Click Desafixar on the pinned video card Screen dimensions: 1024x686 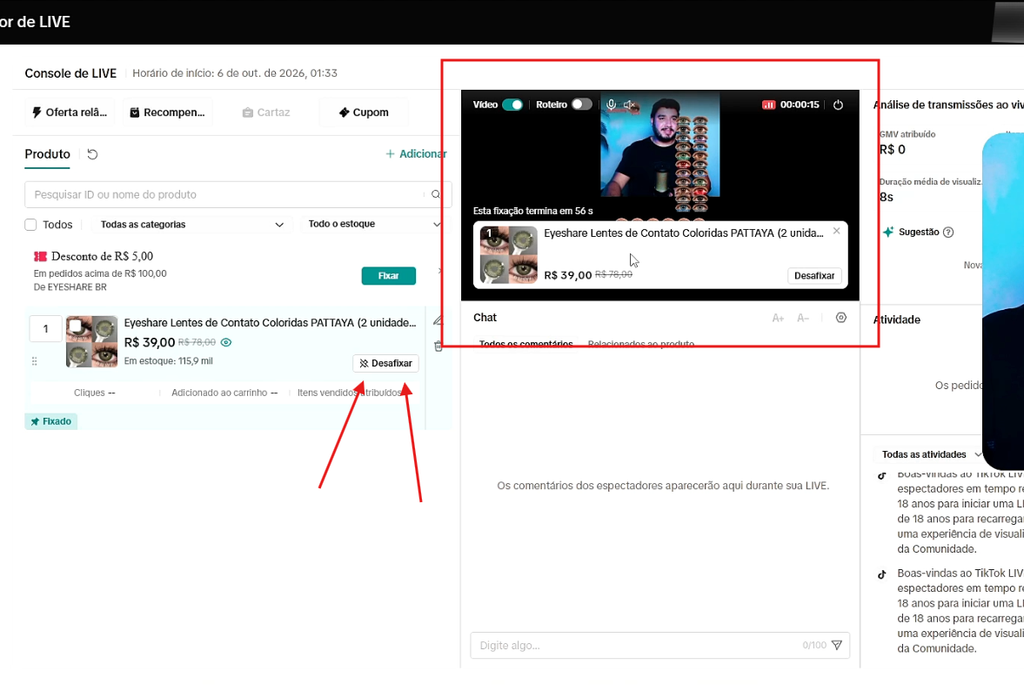point(814,276)
